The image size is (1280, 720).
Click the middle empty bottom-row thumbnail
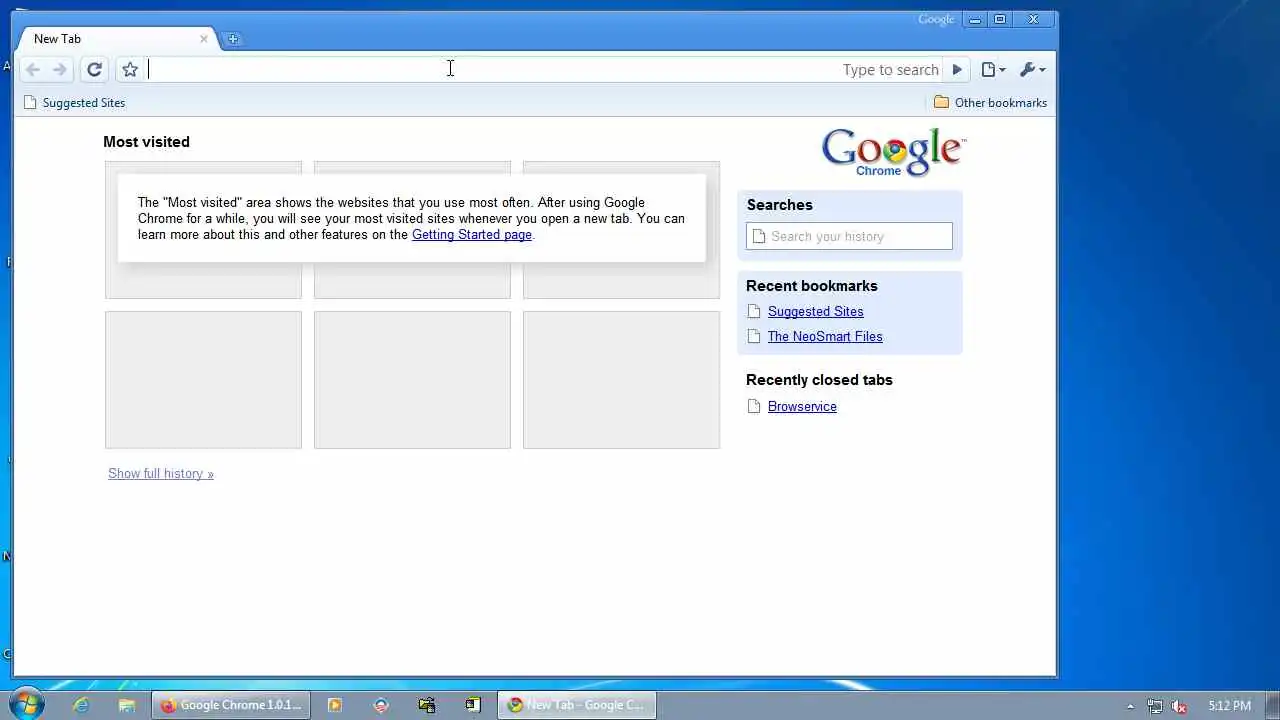412,380
